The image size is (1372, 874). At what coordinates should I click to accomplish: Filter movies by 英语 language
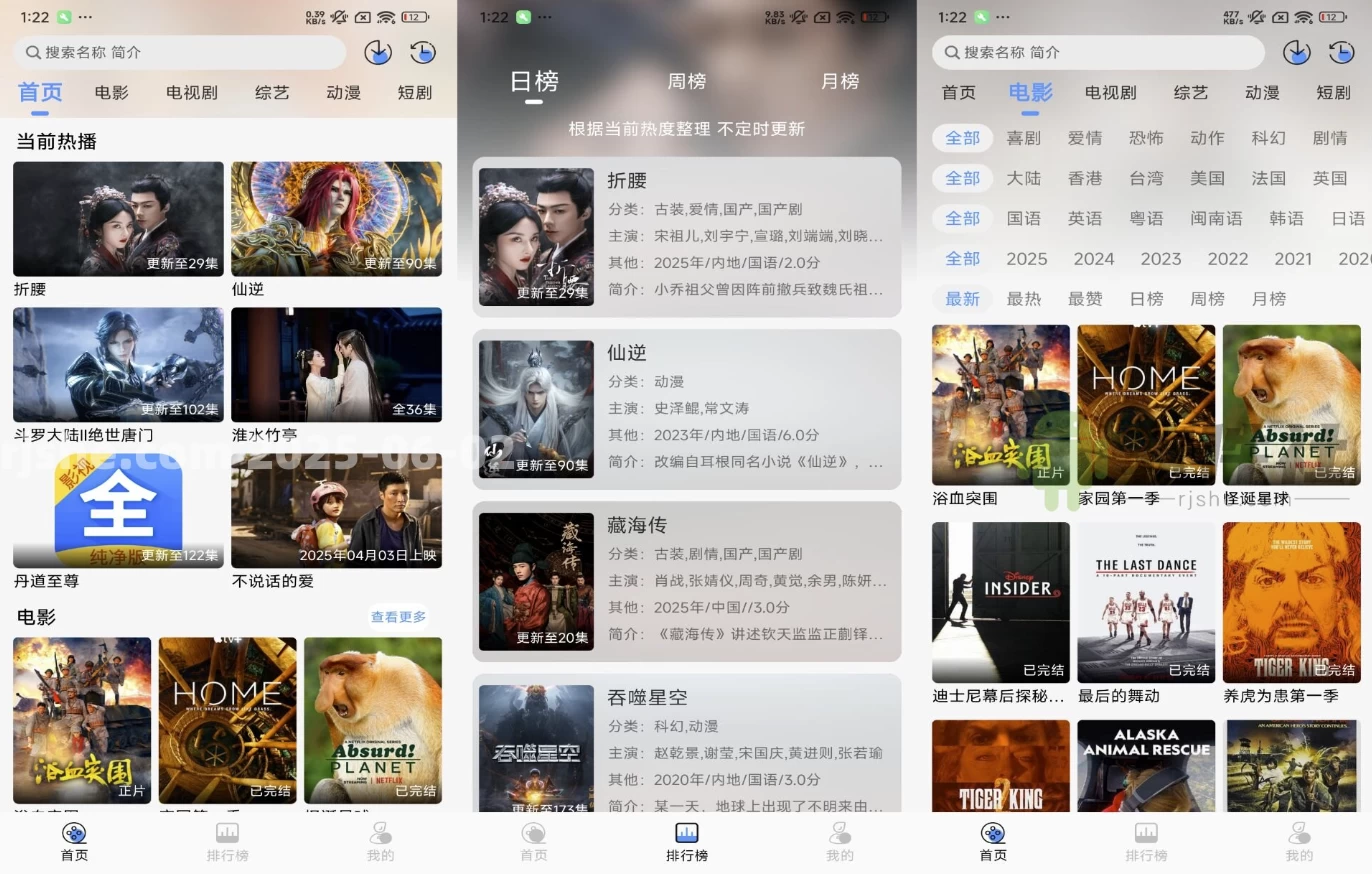(x=1085, y=218)
